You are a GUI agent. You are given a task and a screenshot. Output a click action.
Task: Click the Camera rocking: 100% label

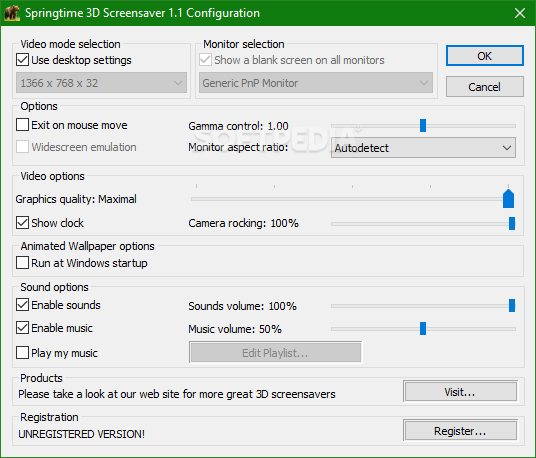coord(243,223)
